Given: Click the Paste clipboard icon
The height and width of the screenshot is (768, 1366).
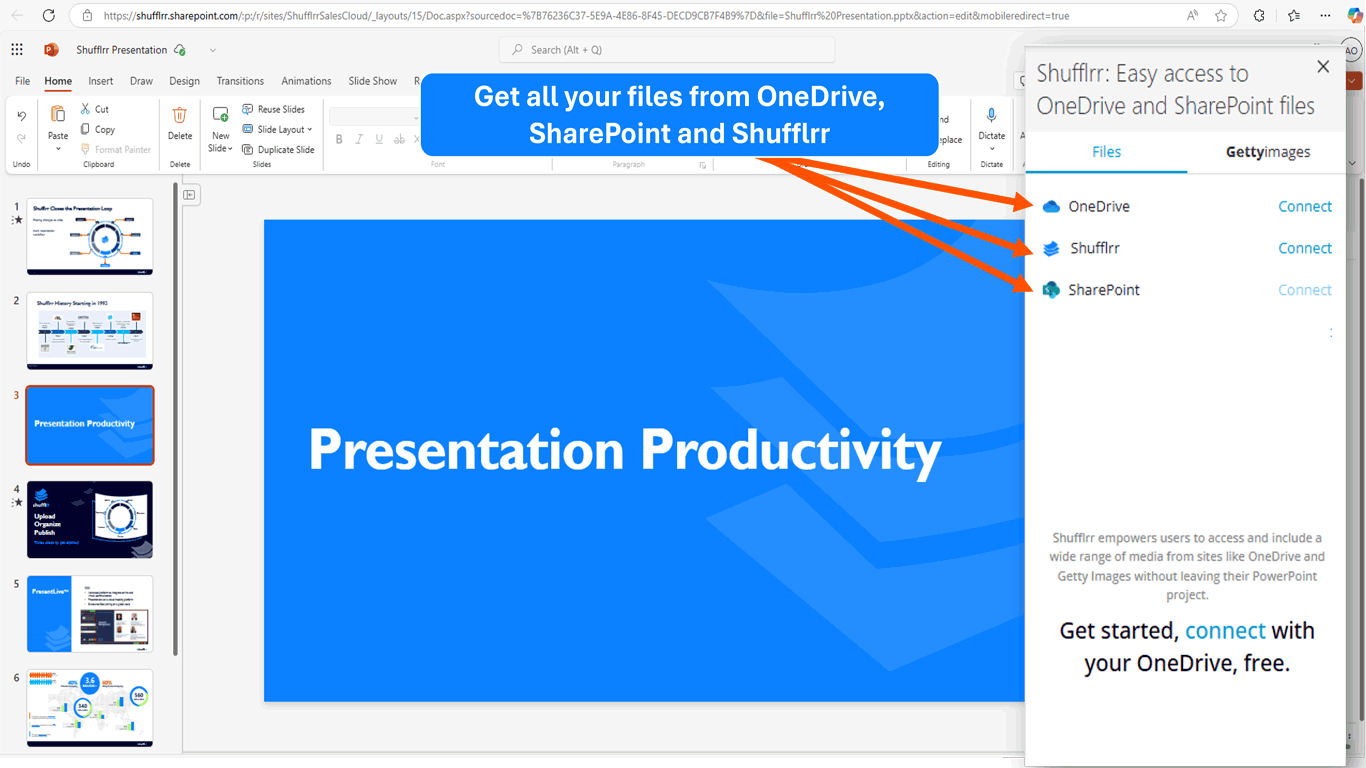Looking at the screenshot, I should click(x=58, y=114).
